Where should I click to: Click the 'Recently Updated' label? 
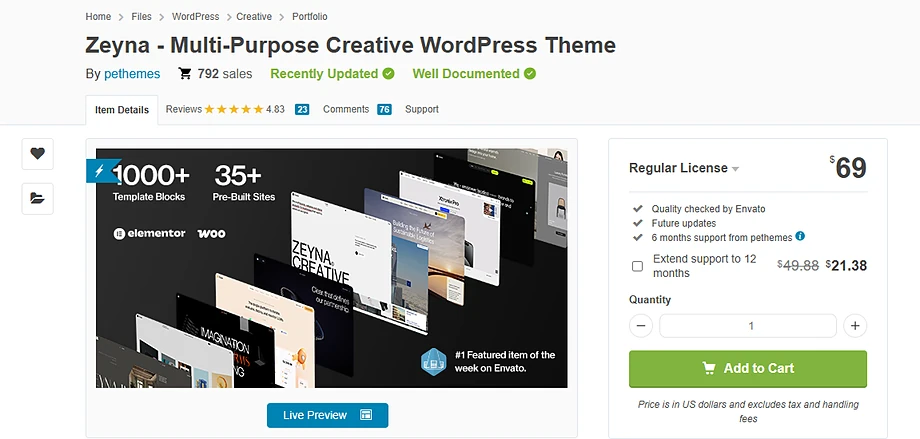pyautogui.click(x=324, y=74)
